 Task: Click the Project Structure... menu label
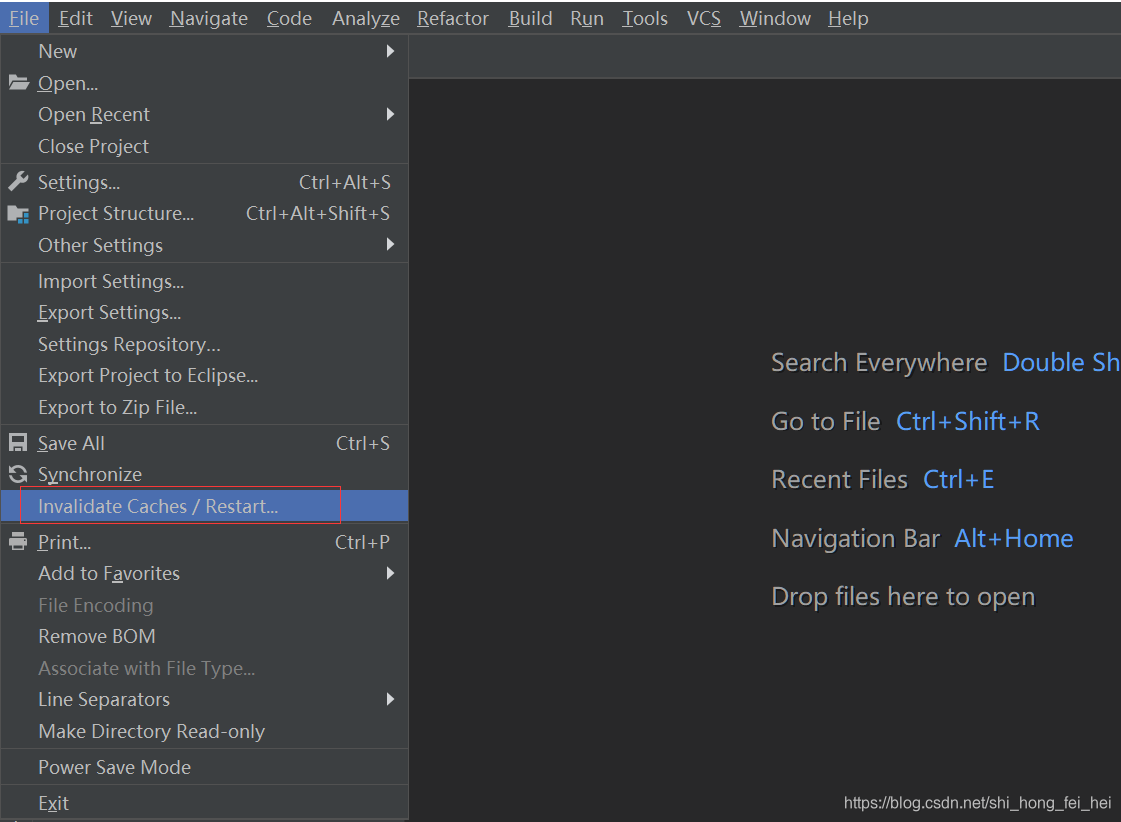point(116,214)
